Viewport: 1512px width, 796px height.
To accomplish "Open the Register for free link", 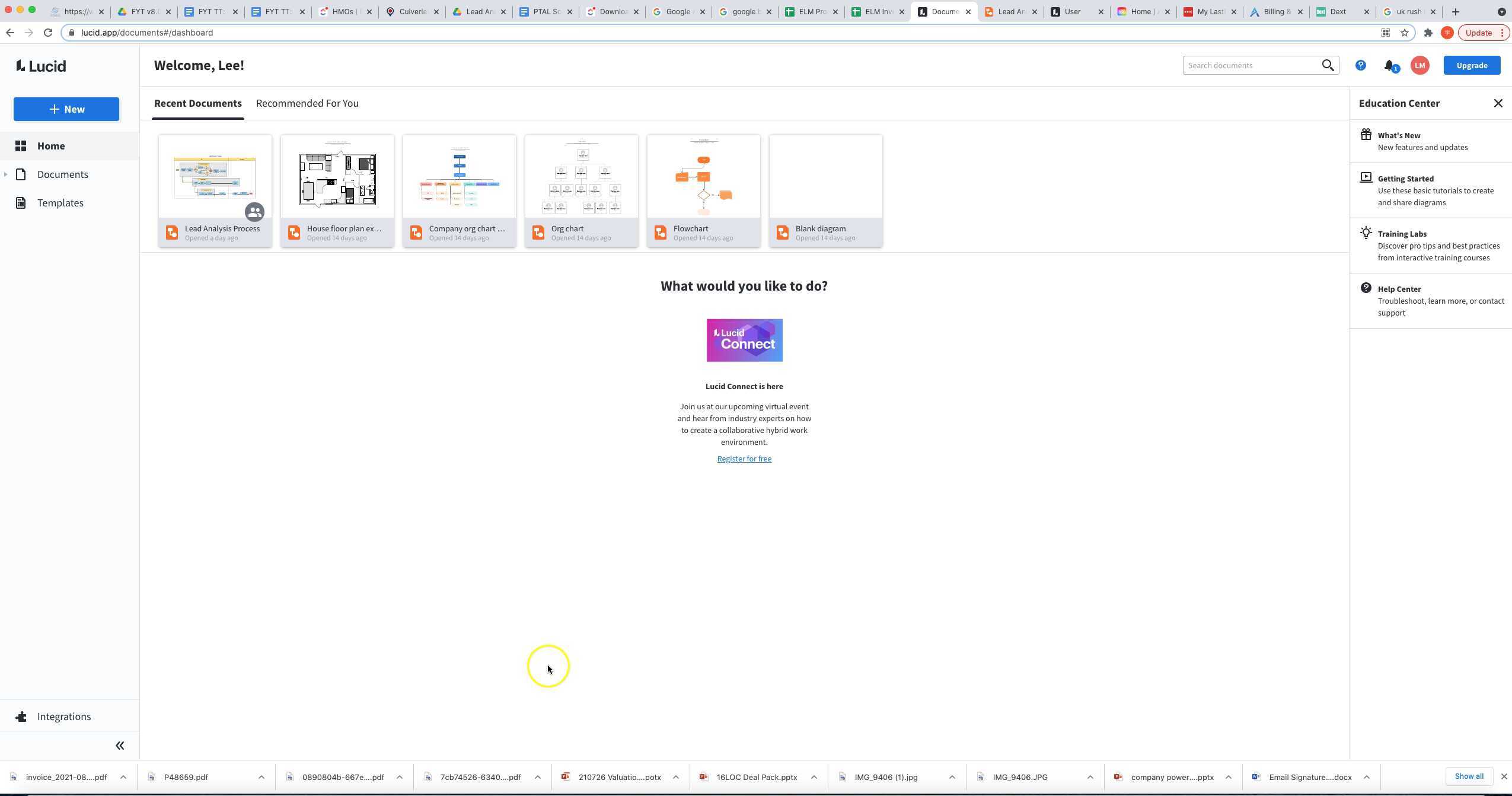I will [x=744, y=458].
